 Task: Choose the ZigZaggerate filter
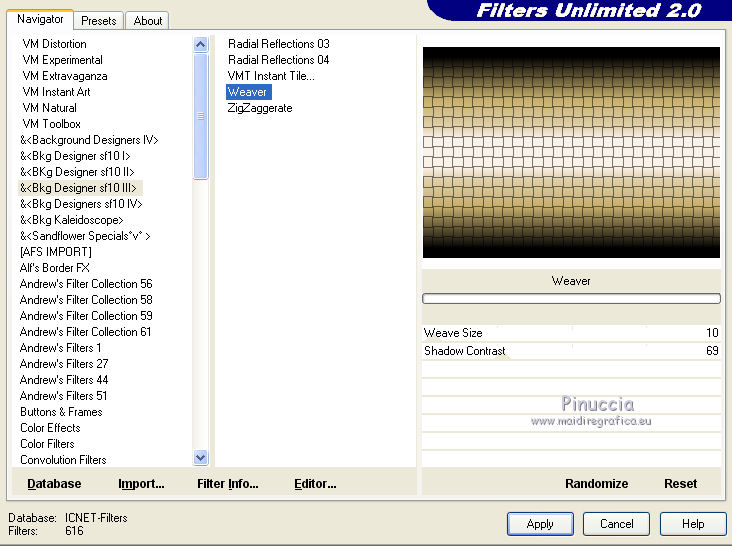(260, 108)
